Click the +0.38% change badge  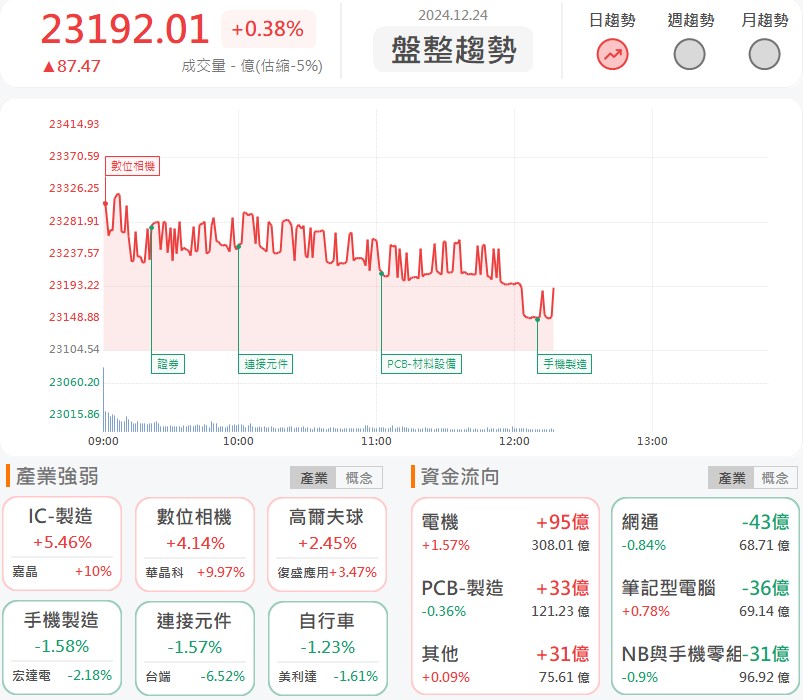(268, 29)
